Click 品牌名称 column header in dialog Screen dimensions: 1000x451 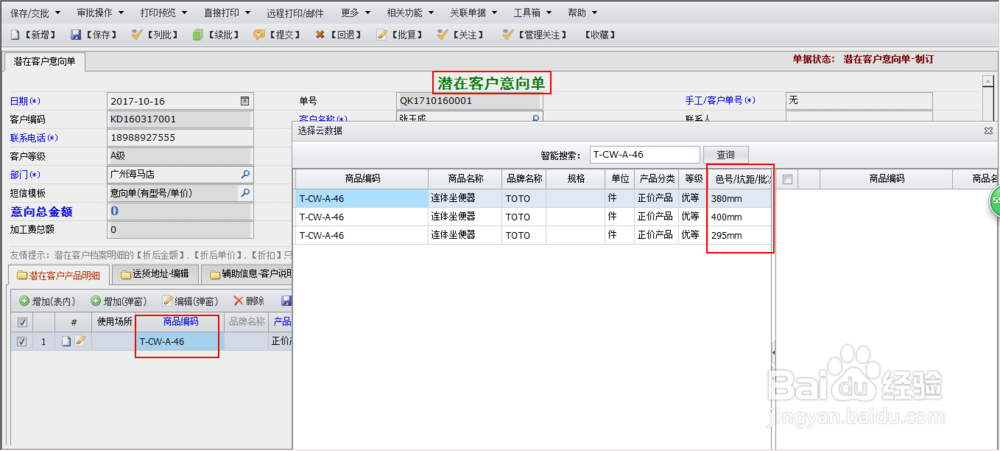tap(524, 179)
